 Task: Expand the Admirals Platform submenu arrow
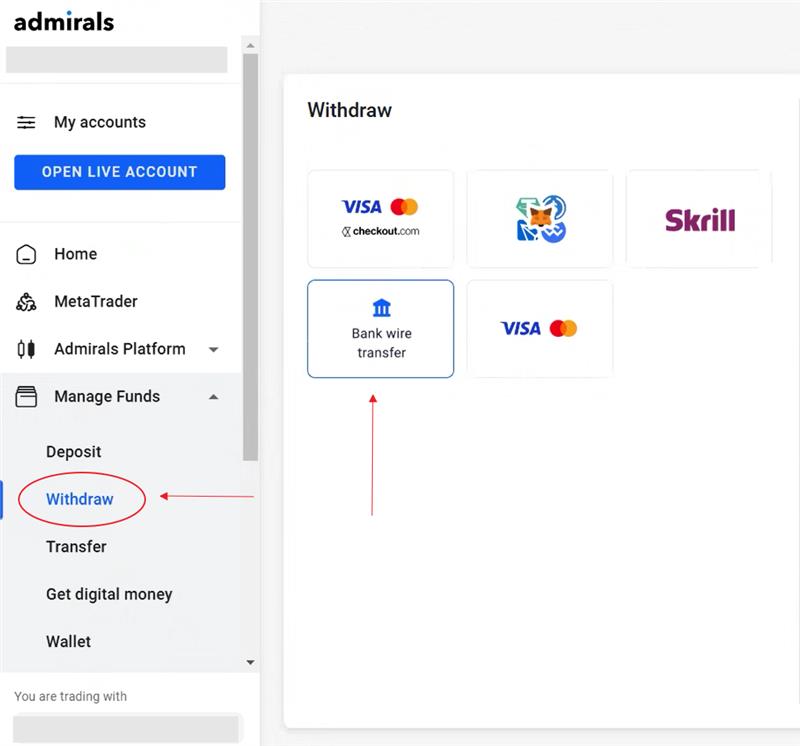point(214,350)
